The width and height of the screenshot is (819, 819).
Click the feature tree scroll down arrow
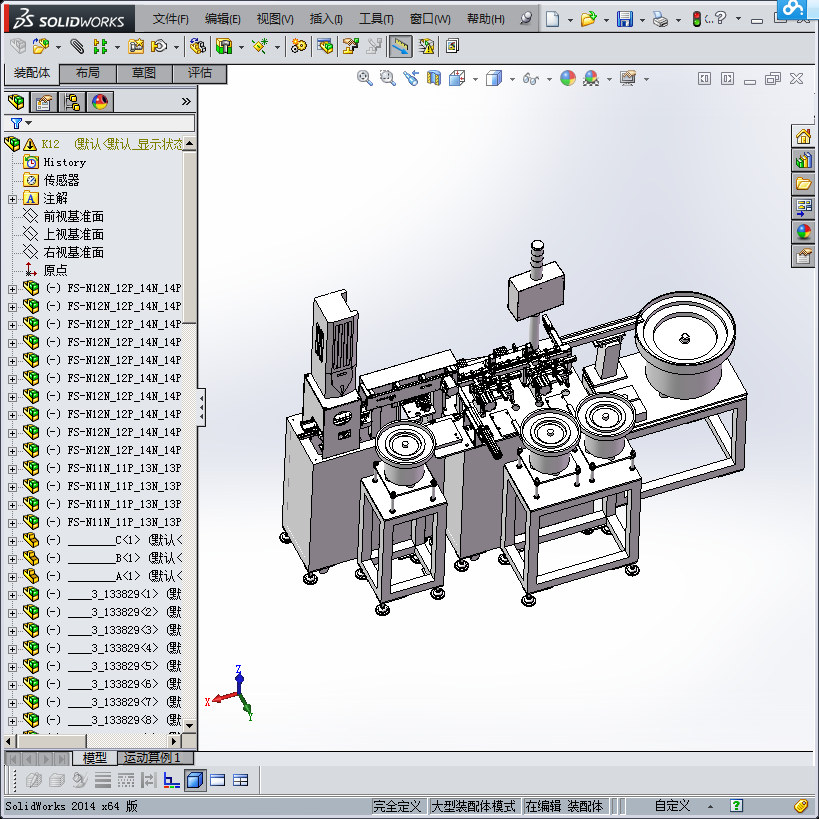[190, 726]
